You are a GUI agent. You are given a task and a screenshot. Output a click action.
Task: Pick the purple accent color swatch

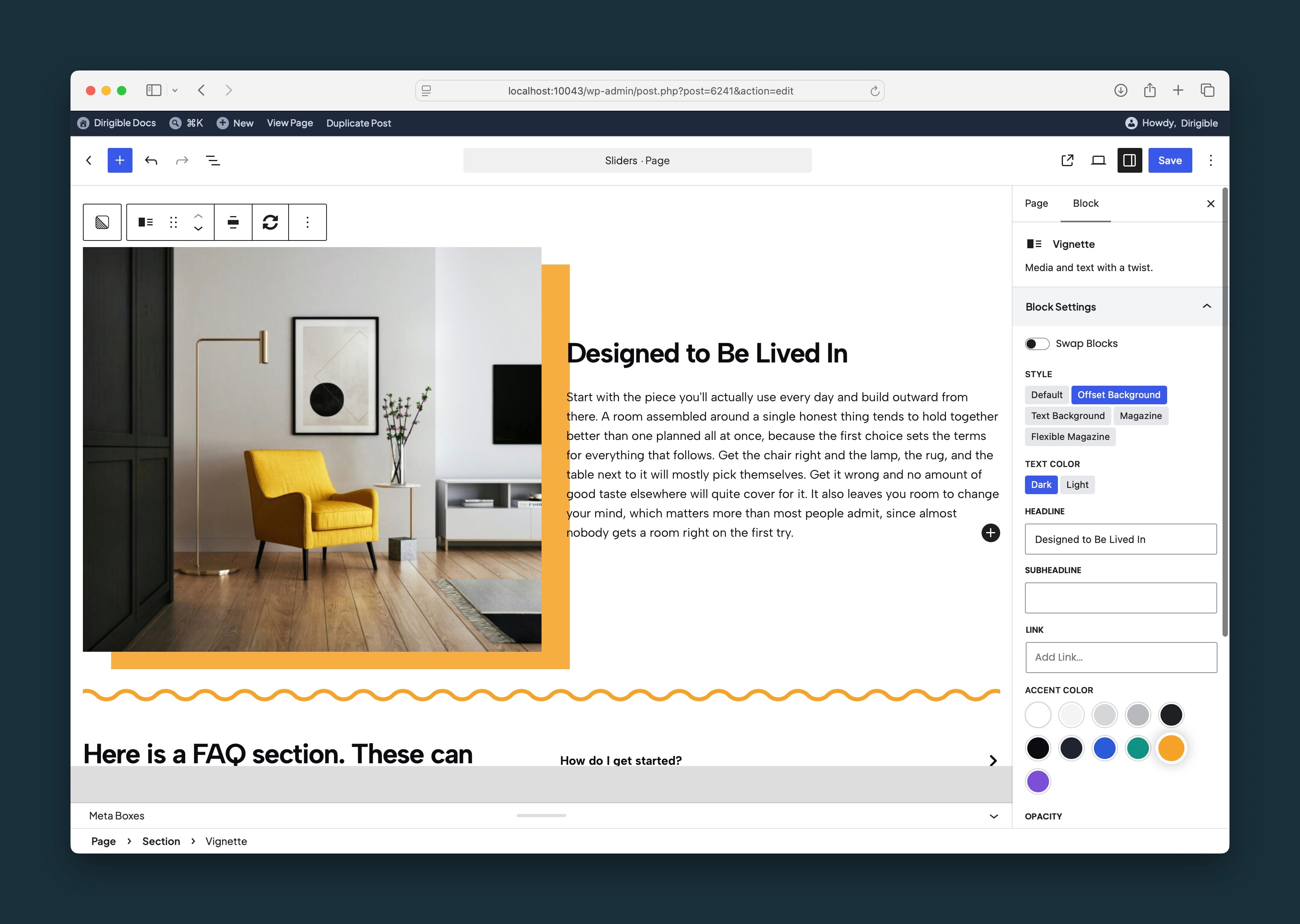tap(1038, 781)
